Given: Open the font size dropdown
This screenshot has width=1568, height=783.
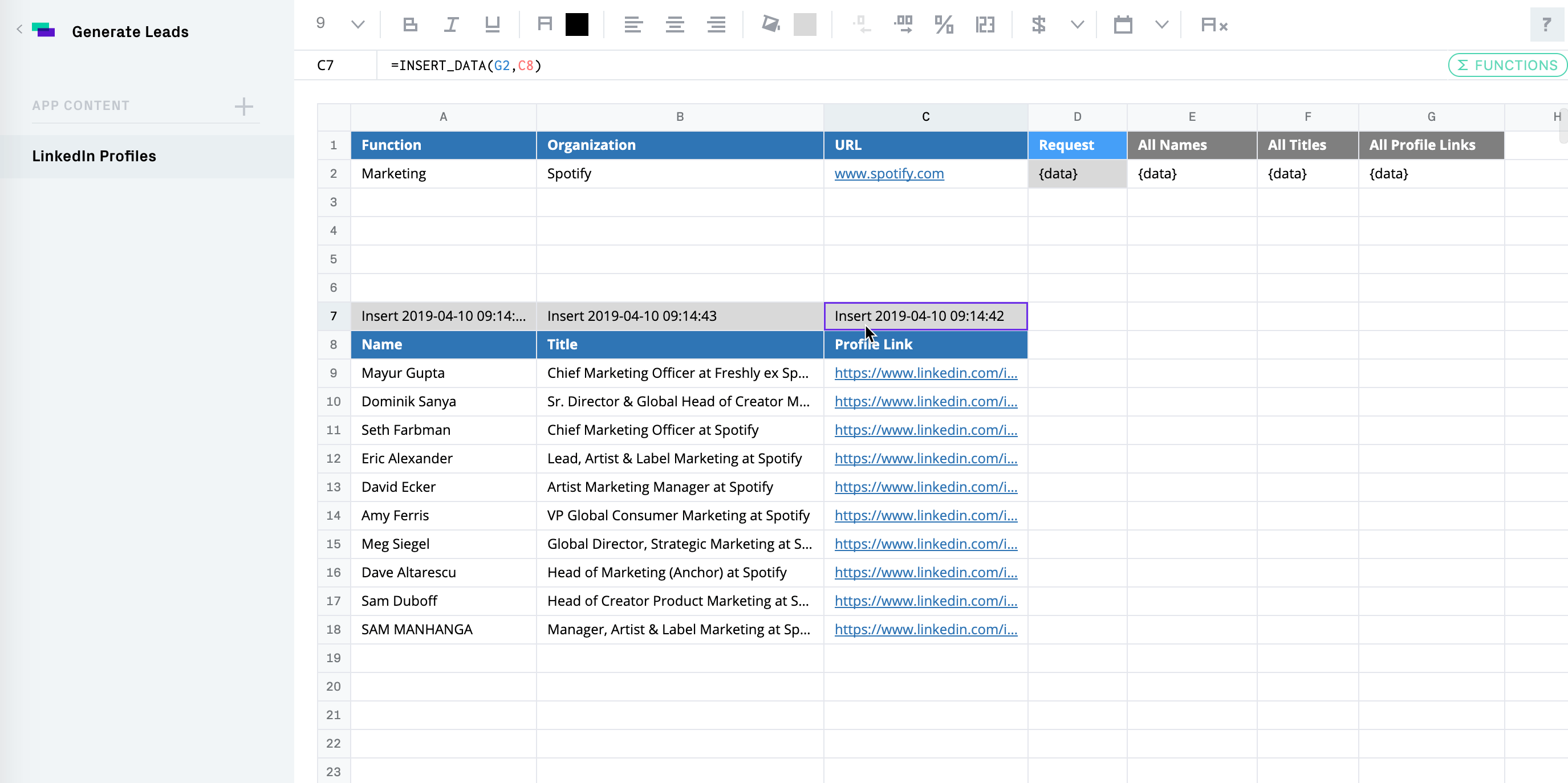Looking at the screenshot, I should point(358,25).
